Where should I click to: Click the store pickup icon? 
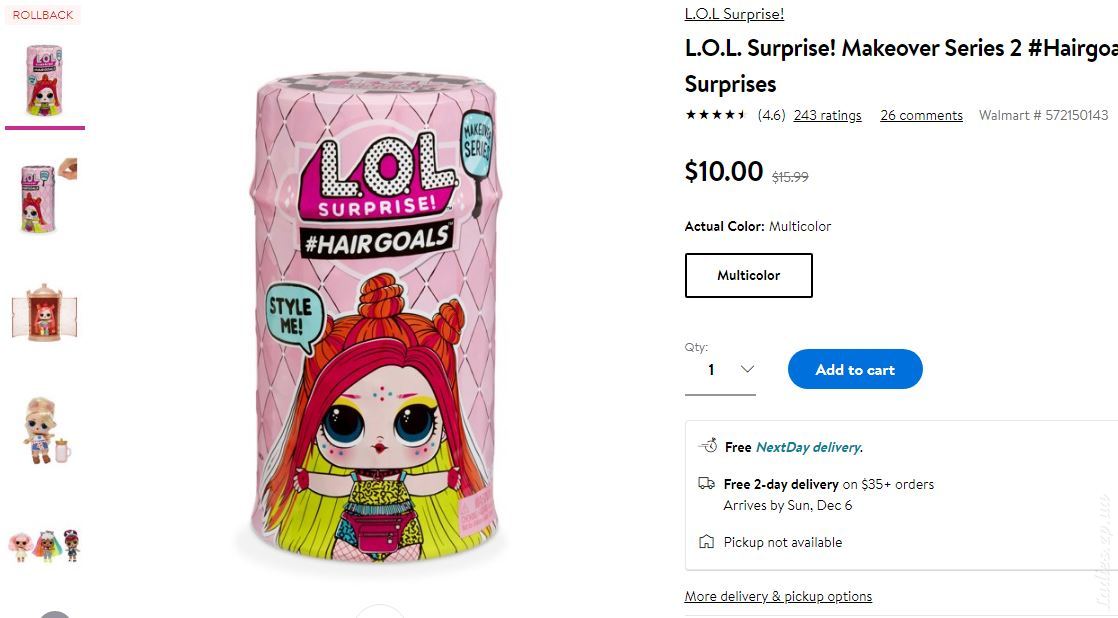pyautogui.click(x=706, y=542)
